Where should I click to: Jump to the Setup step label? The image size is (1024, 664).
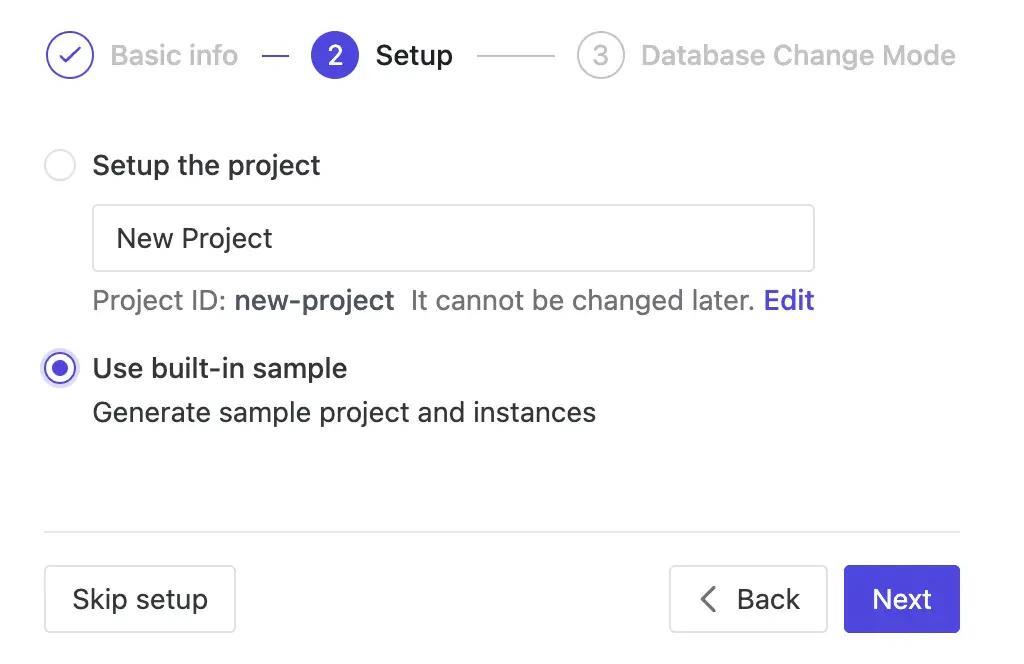[x=414, y=55]
